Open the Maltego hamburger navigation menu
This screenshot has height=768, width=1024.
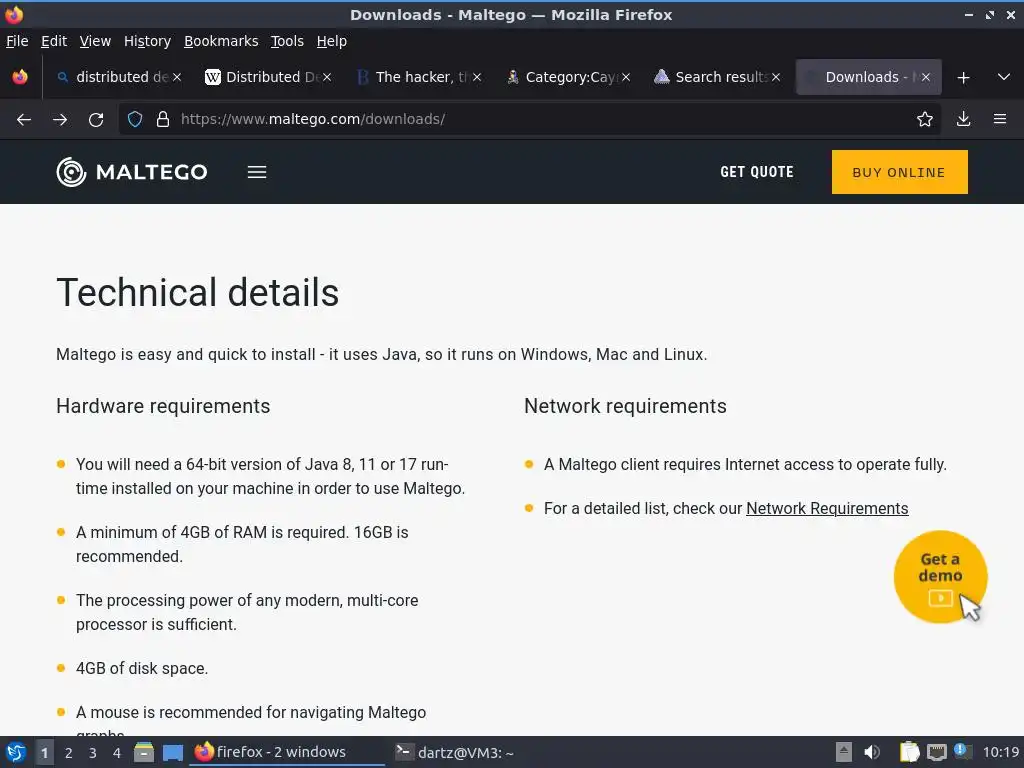[x=257, y=172]
